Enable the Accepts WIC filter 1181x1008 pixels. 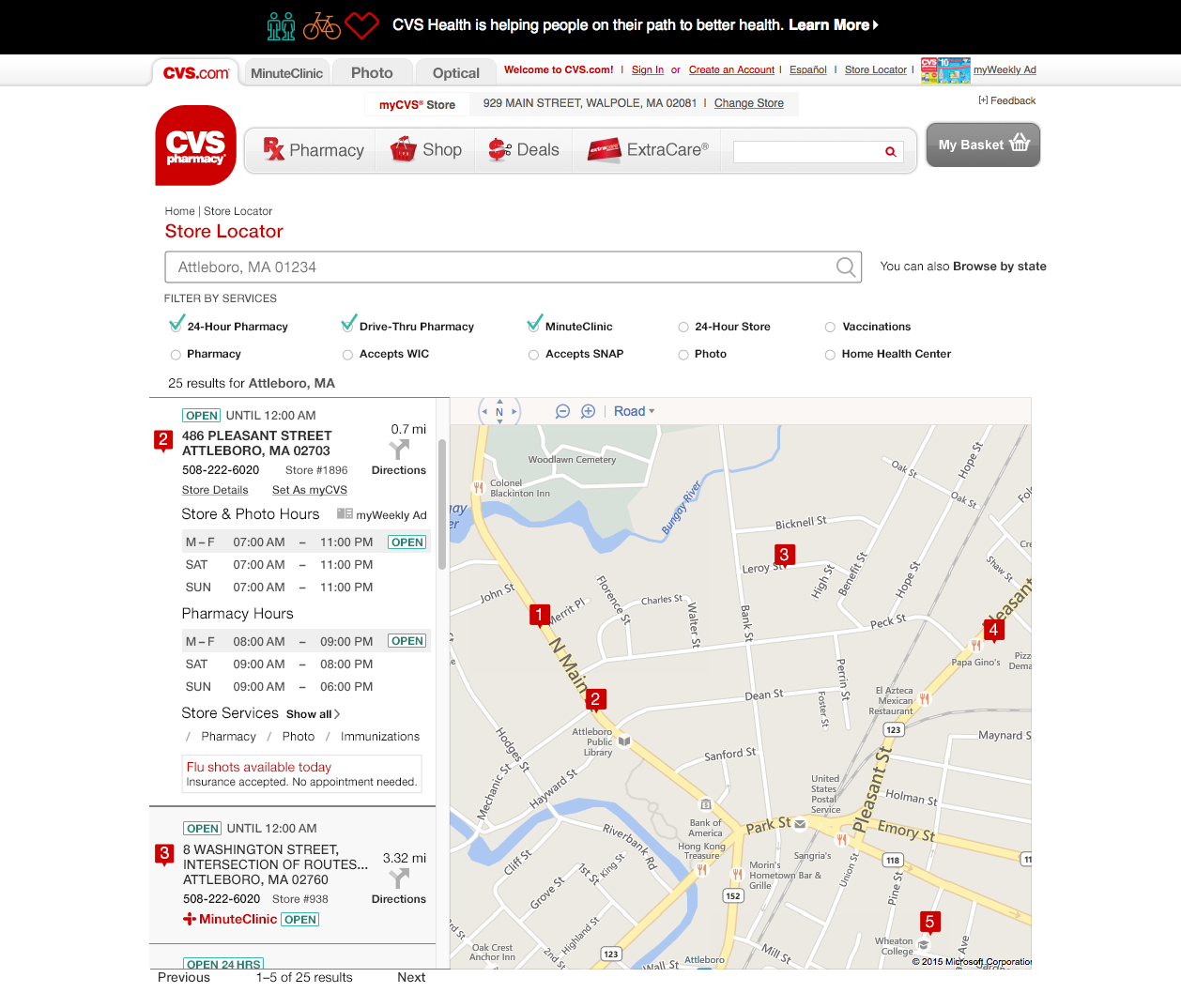click(347, 355)
